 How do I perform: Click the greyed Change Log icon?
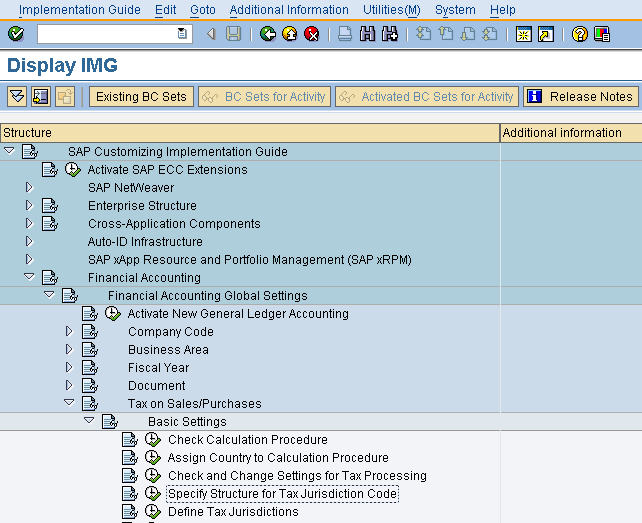pyautogui.click(x=65, y=97)
